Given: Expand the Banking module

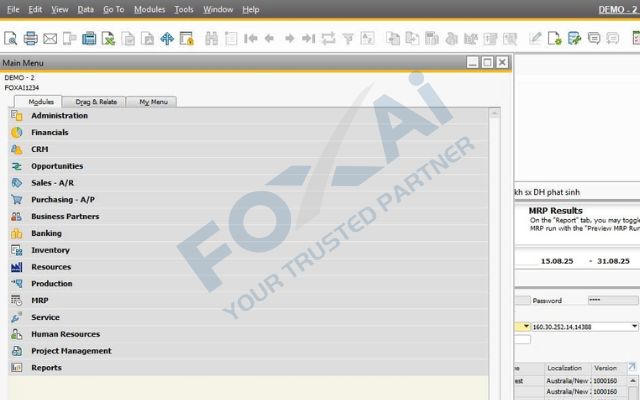Looking at the screenshot, I should 248,233.
